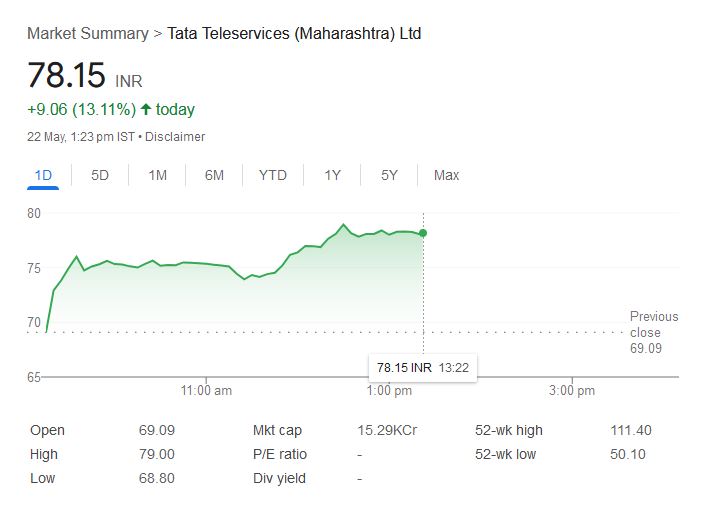Click the Previous close 69.09 label
Viewport: 718px width, 505px height.
pos(653,332)
